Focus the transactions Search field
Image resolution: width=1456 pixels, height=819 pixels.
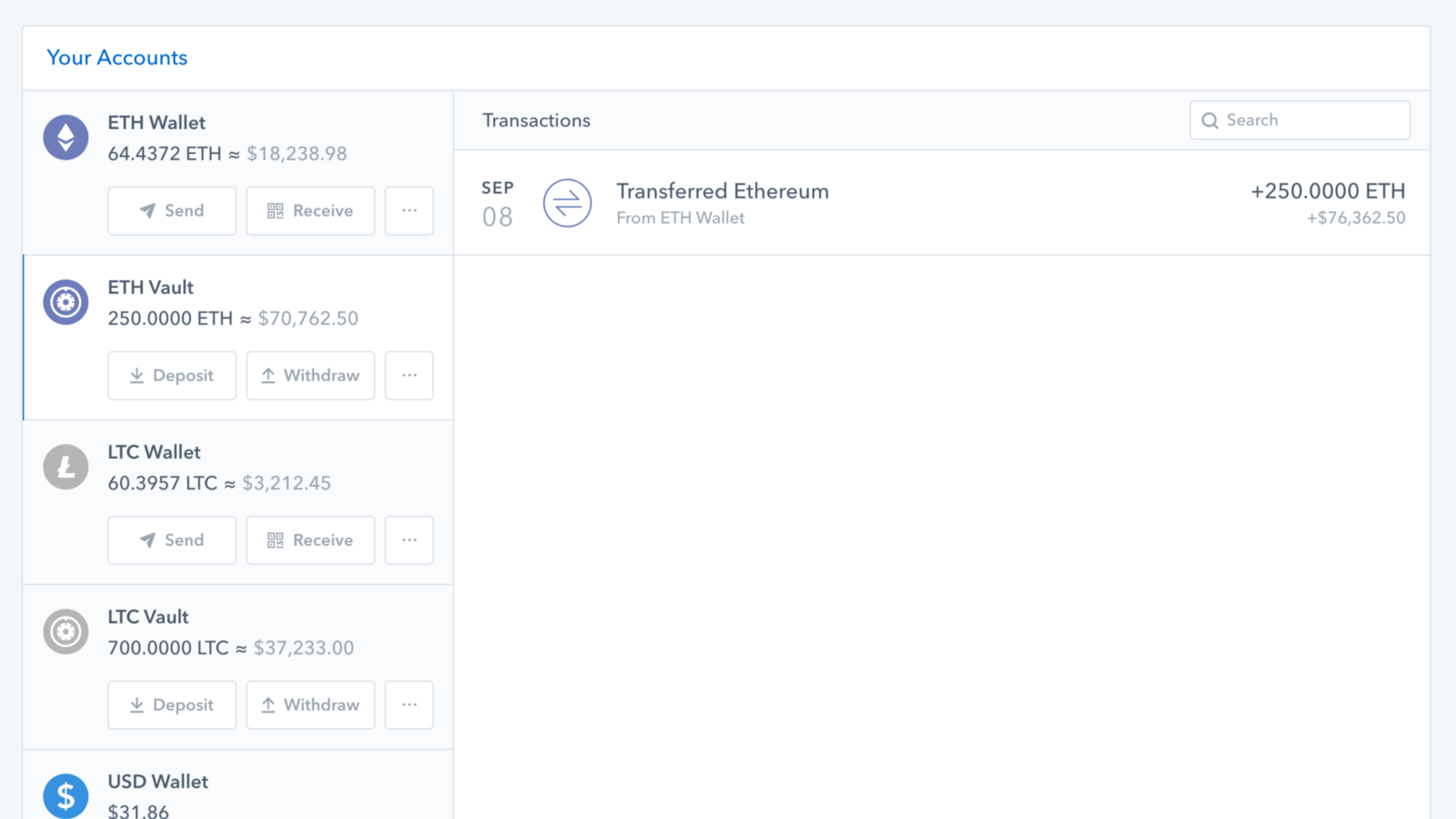click(x=1299, y=120)
